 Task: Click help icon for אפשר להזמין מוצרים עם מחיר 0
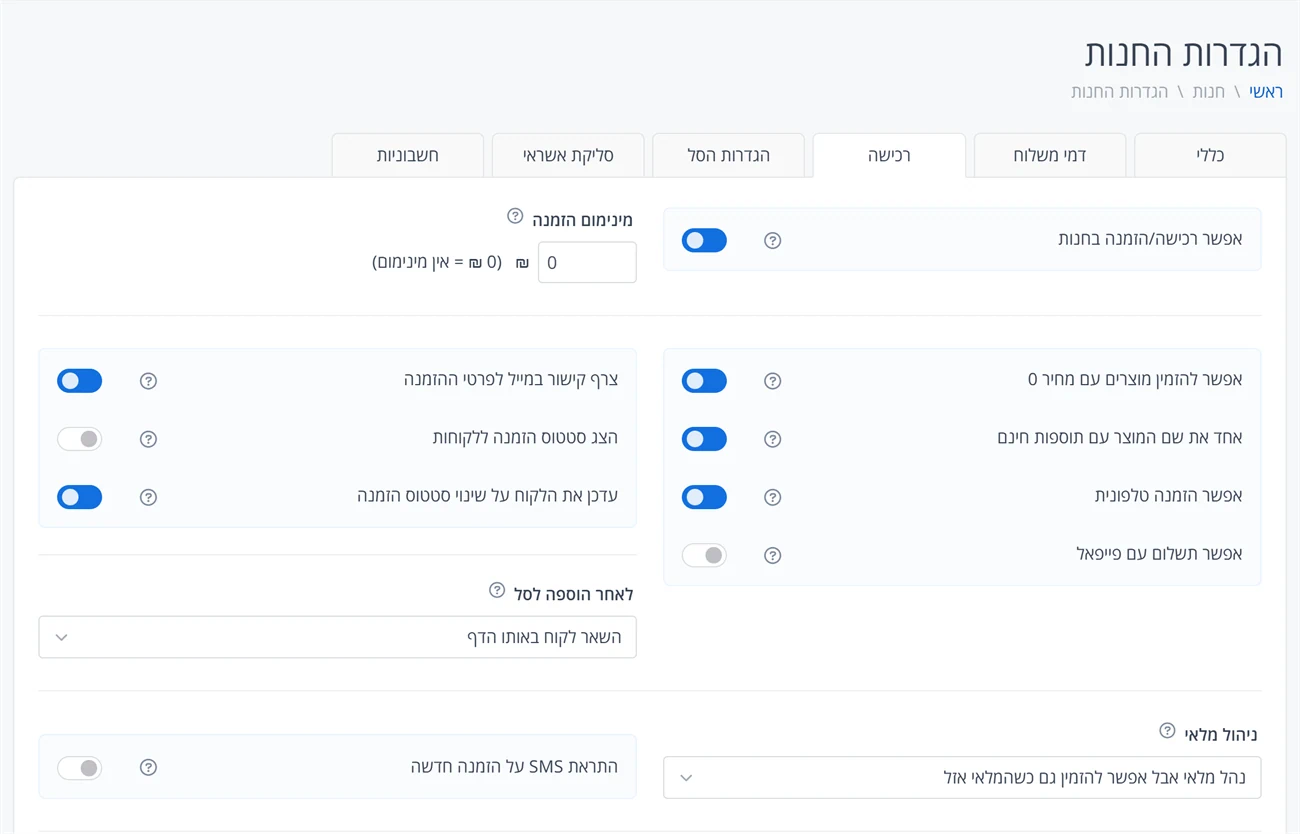click(x=772, y=381)
